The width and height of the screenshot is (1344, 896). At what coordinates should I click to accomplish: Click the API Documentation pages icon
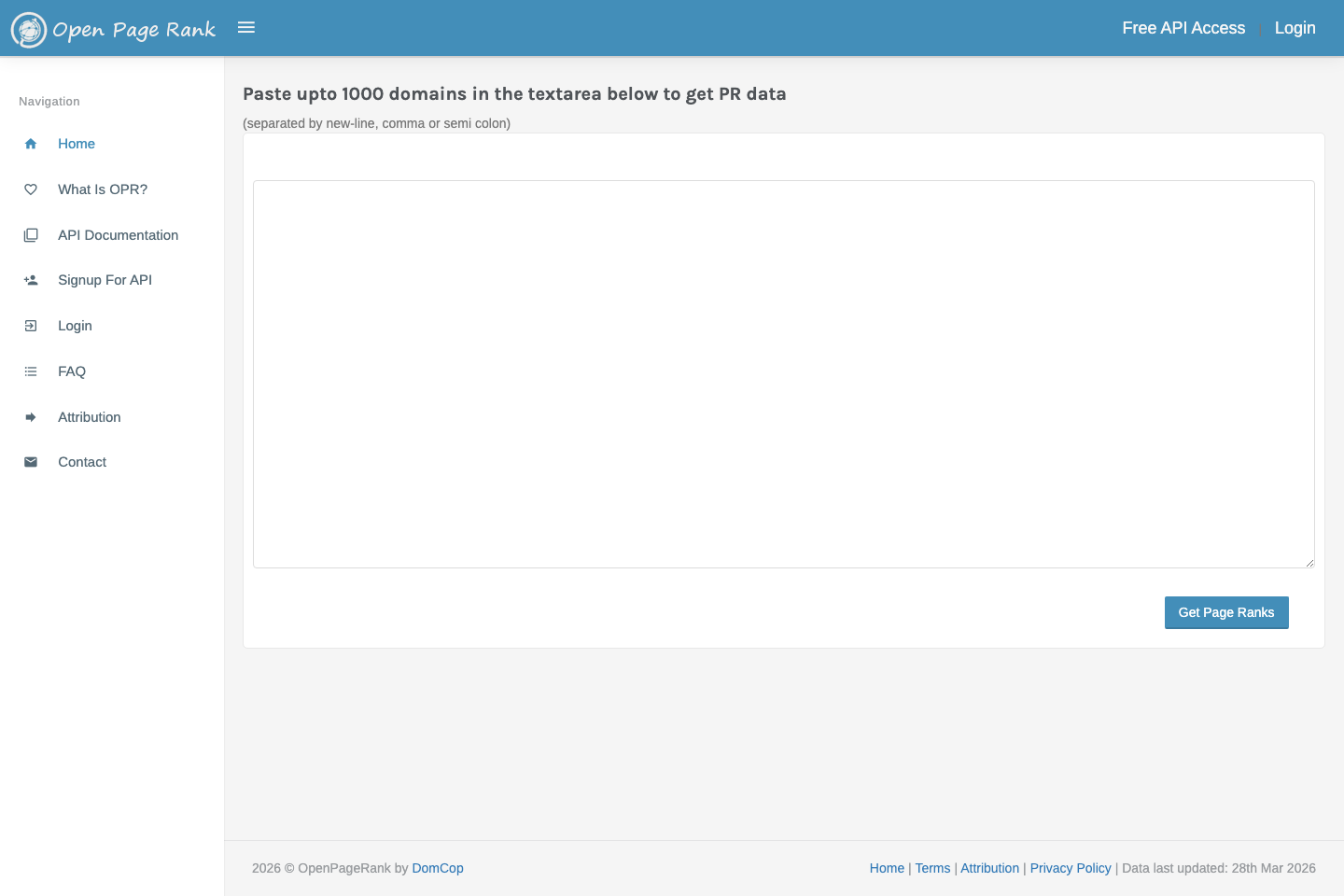click(31, 235)
